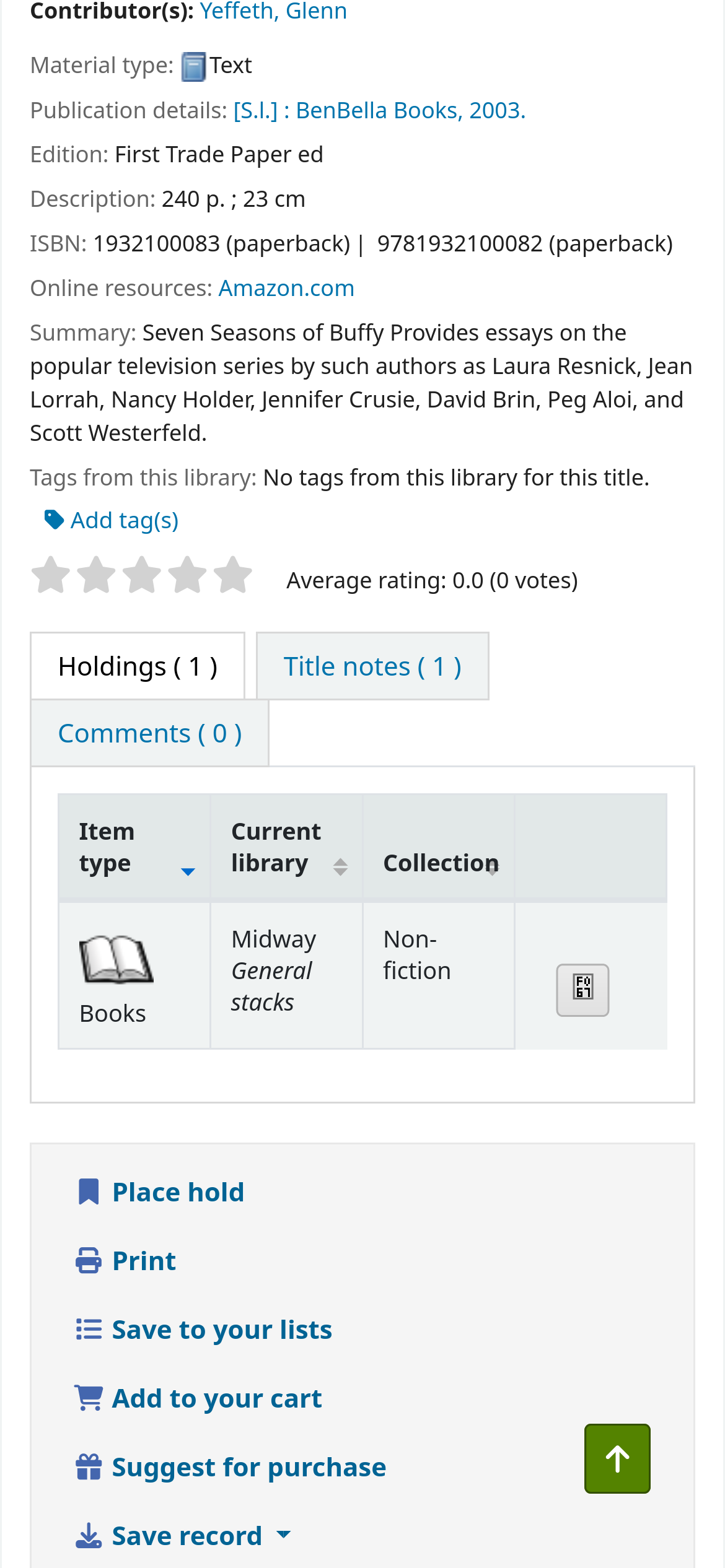This screenshot has height=1568, width=725.
Task: Click the list icon for Save to your lists
Action: tap(89, 1330)
